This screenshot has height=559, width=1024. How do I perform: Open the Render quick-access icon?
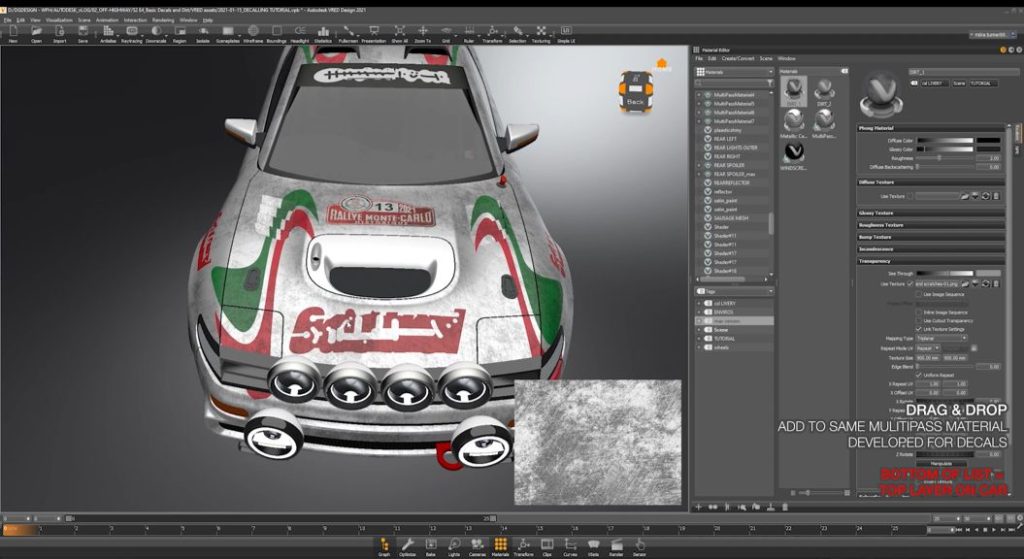point(616,545)
